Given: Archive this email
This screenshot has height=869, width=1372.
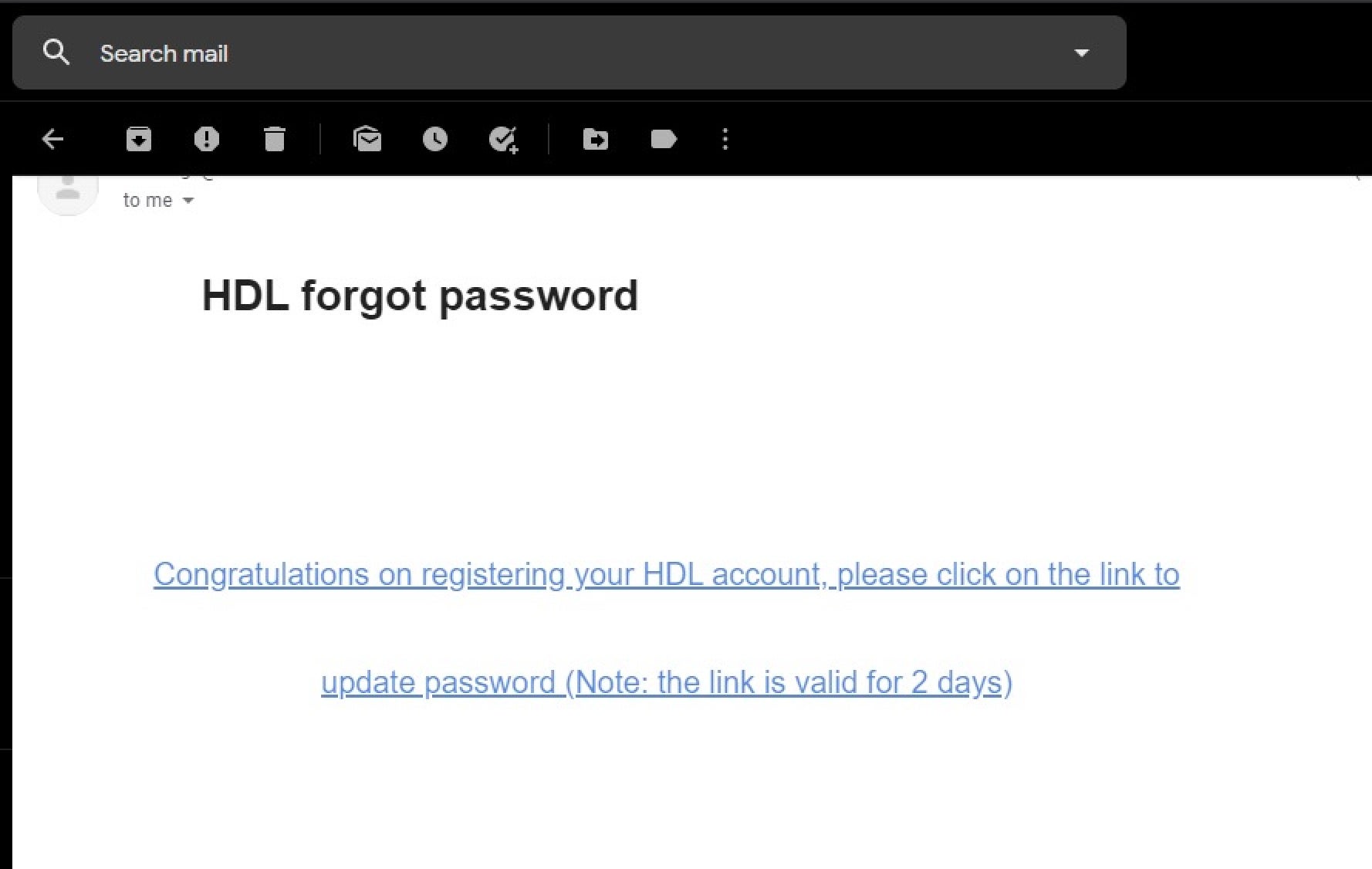Looking at the screenshot, I should (x=139, y=139).
